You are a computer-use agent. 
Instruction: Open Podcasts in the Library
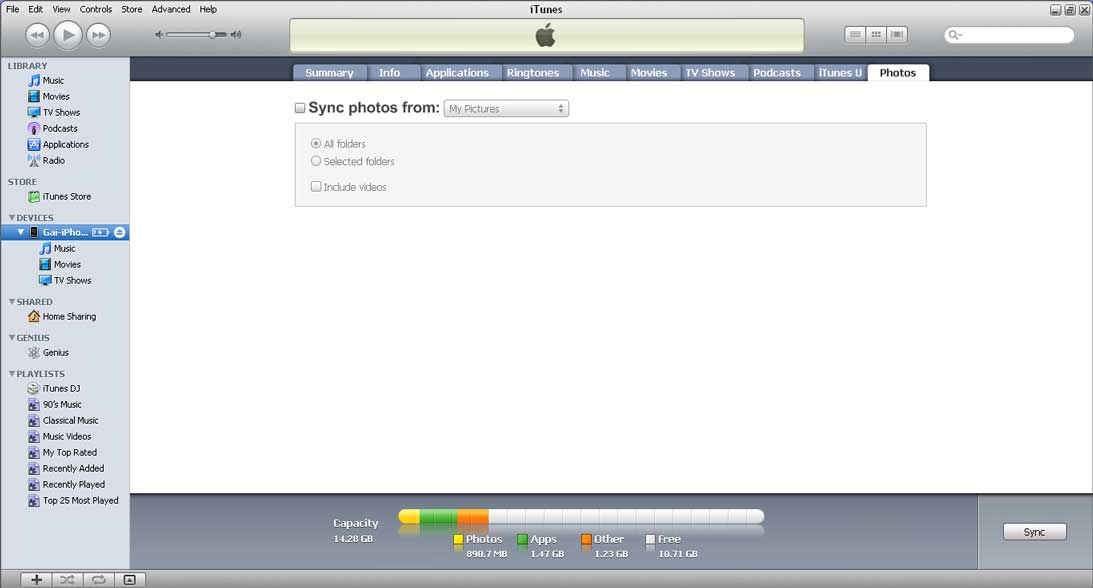60,128
